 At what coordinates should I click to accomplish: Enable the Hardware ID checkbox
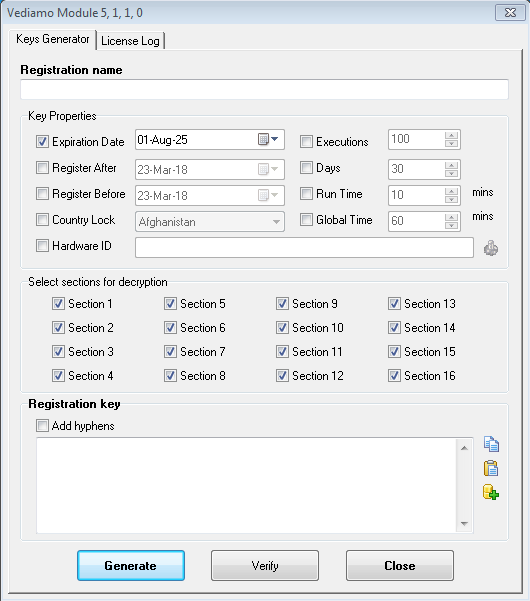[x=42, y=246]
